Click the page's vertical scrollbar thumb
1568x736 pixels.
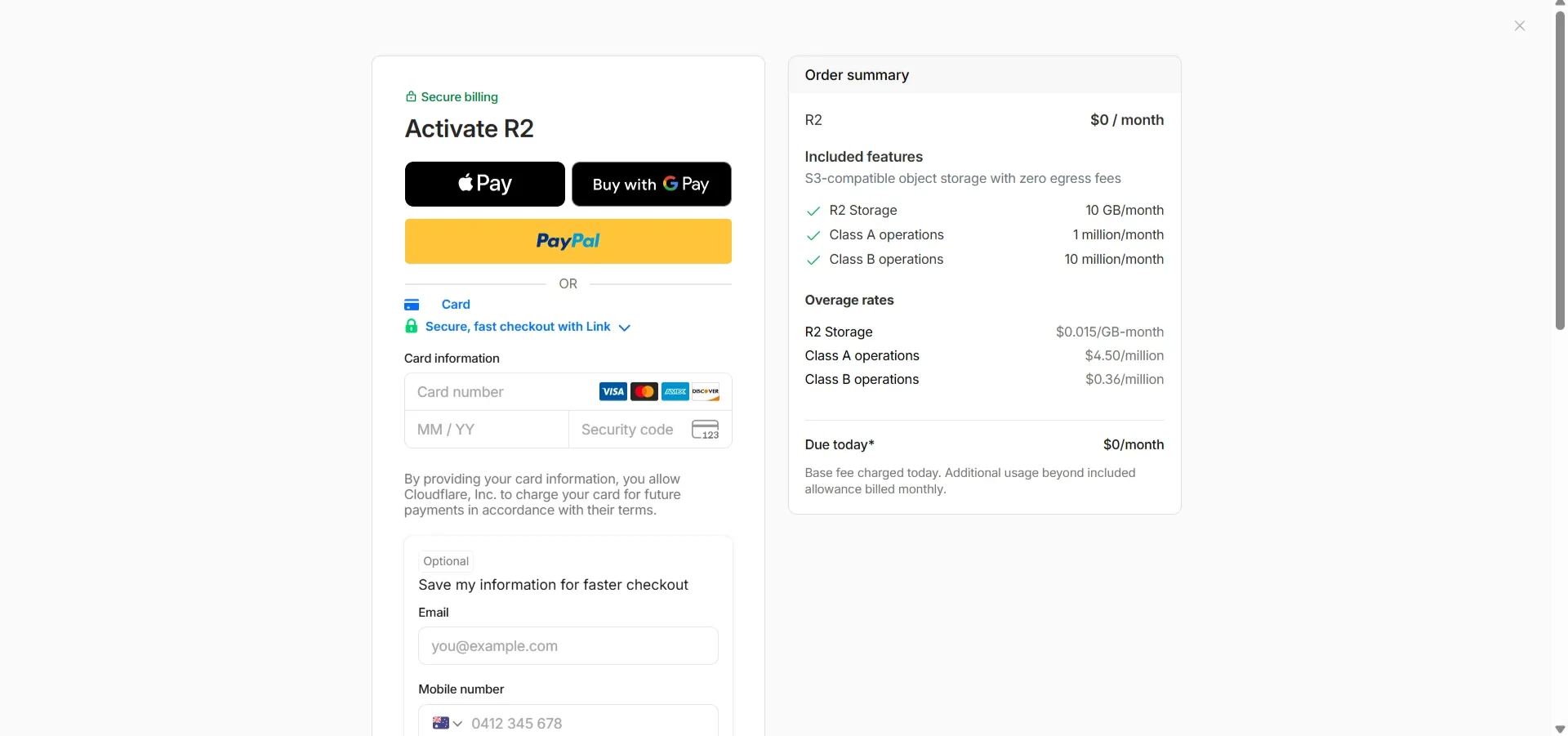(1560, 168)
